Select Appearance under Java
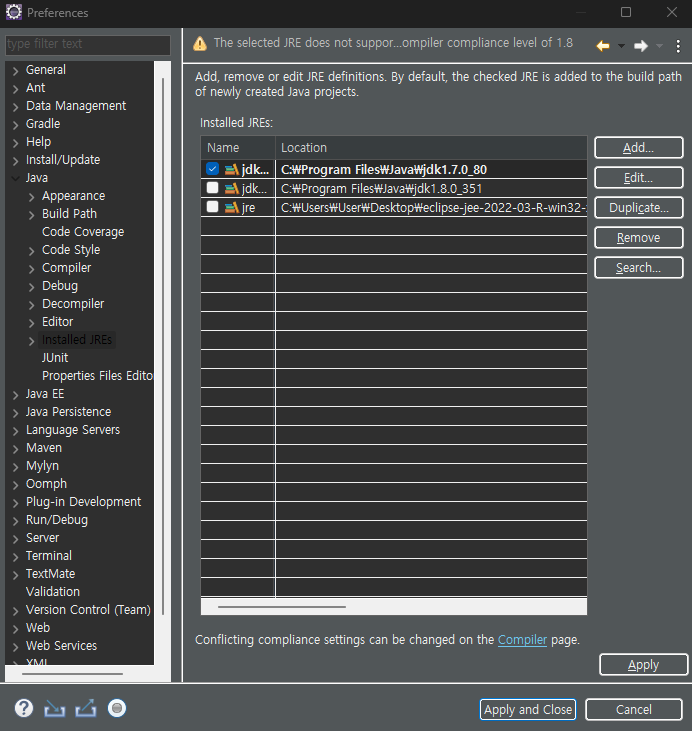Image resolution: width=692 pixels, height=731 pixels. [74, 196]
